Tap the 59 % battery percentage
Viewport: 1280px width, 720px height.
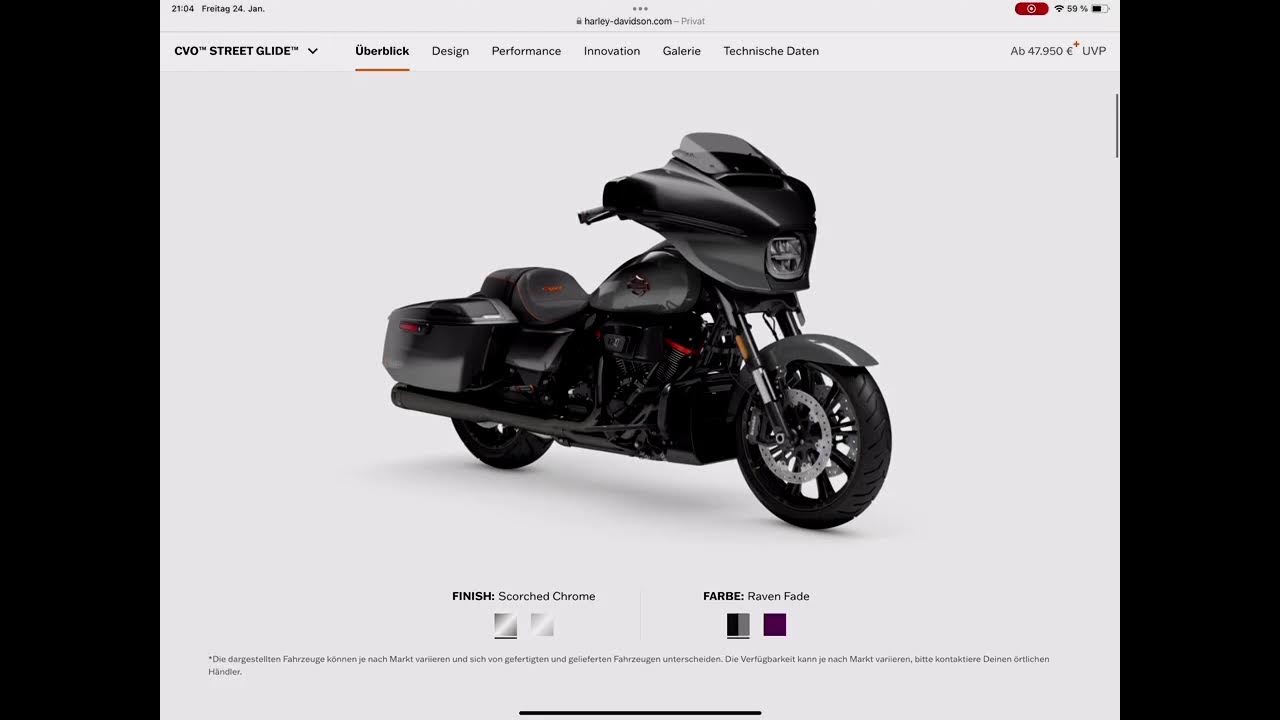(x=1077, y=9)
